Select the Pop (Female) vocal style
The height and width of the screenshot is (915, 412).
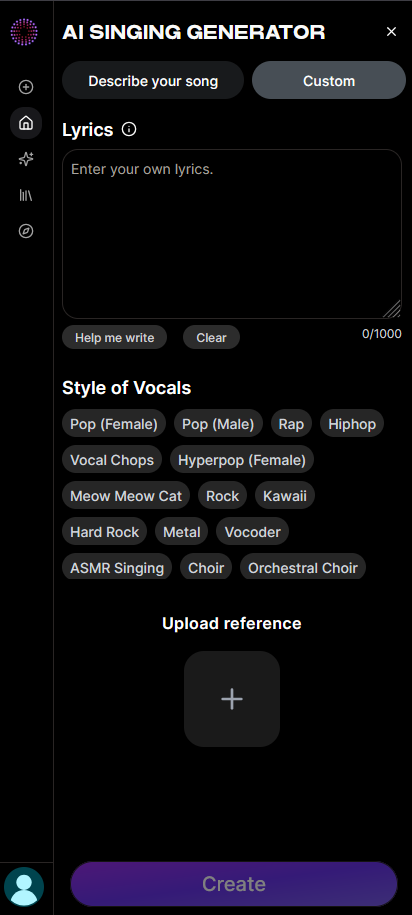(x=114, y=424)
